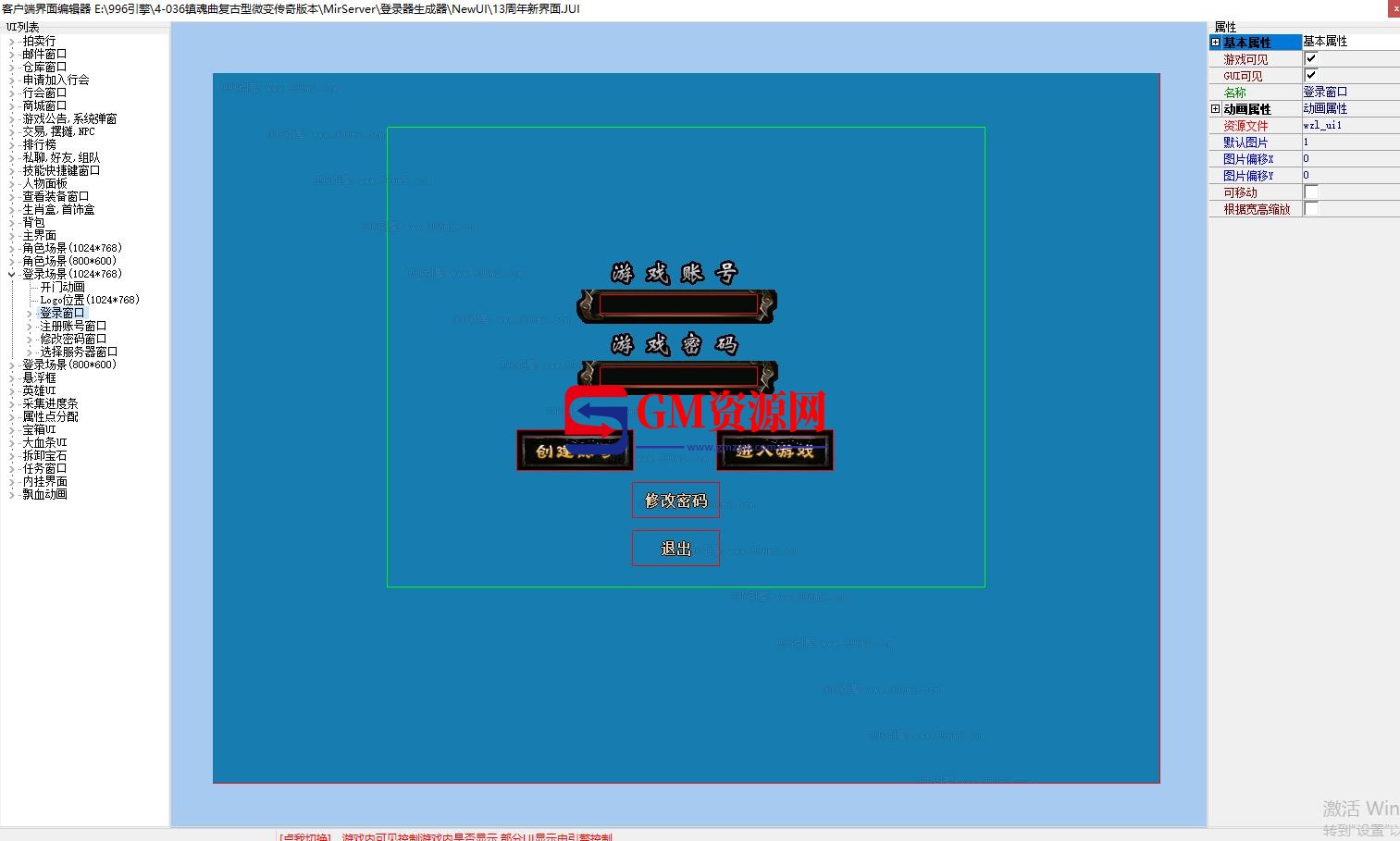1400x841 pixels.
Task: Enable the 可移动 checkbox
Action: click(1310, 192)
